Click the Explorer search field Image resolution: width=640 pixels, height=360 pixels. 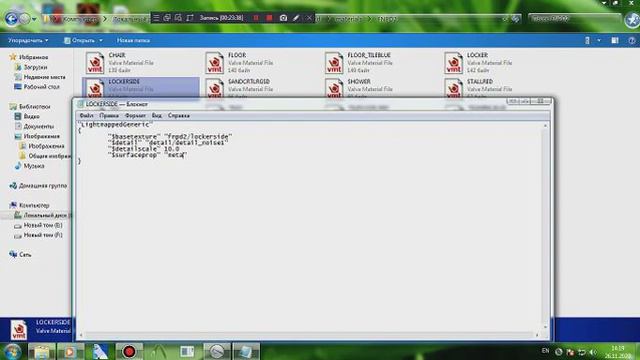[x=575, y=18]
